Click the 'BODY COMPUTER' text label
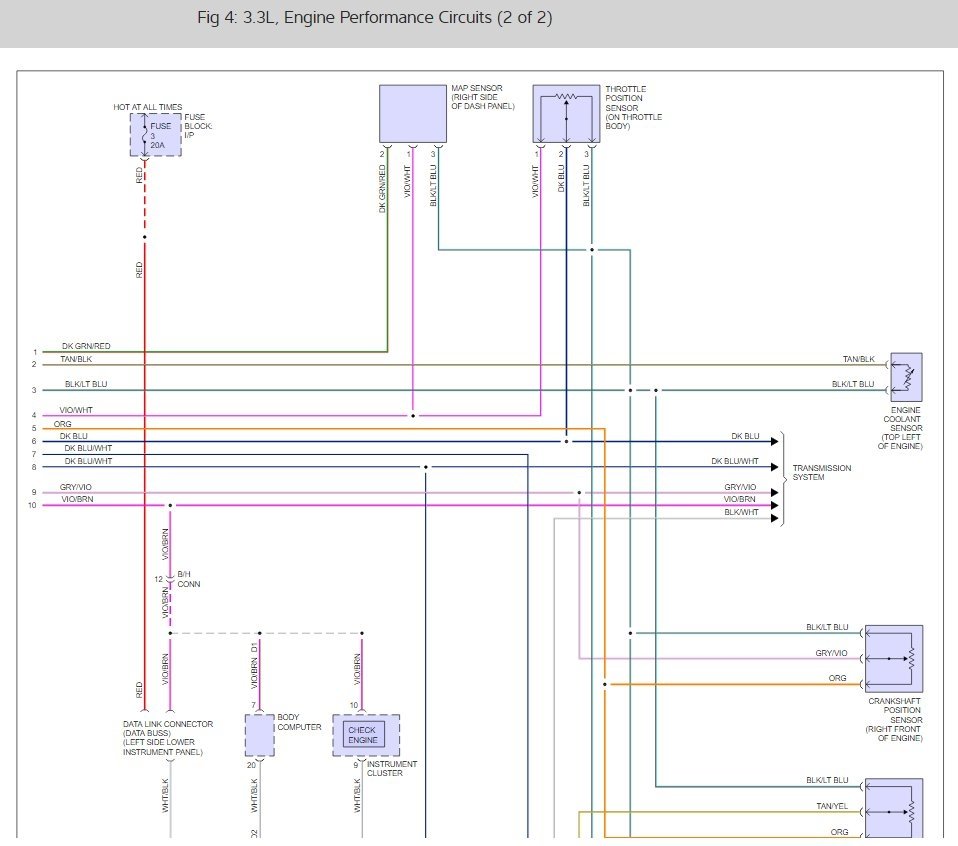The image size is (958, 846). [x=299, y=722]
